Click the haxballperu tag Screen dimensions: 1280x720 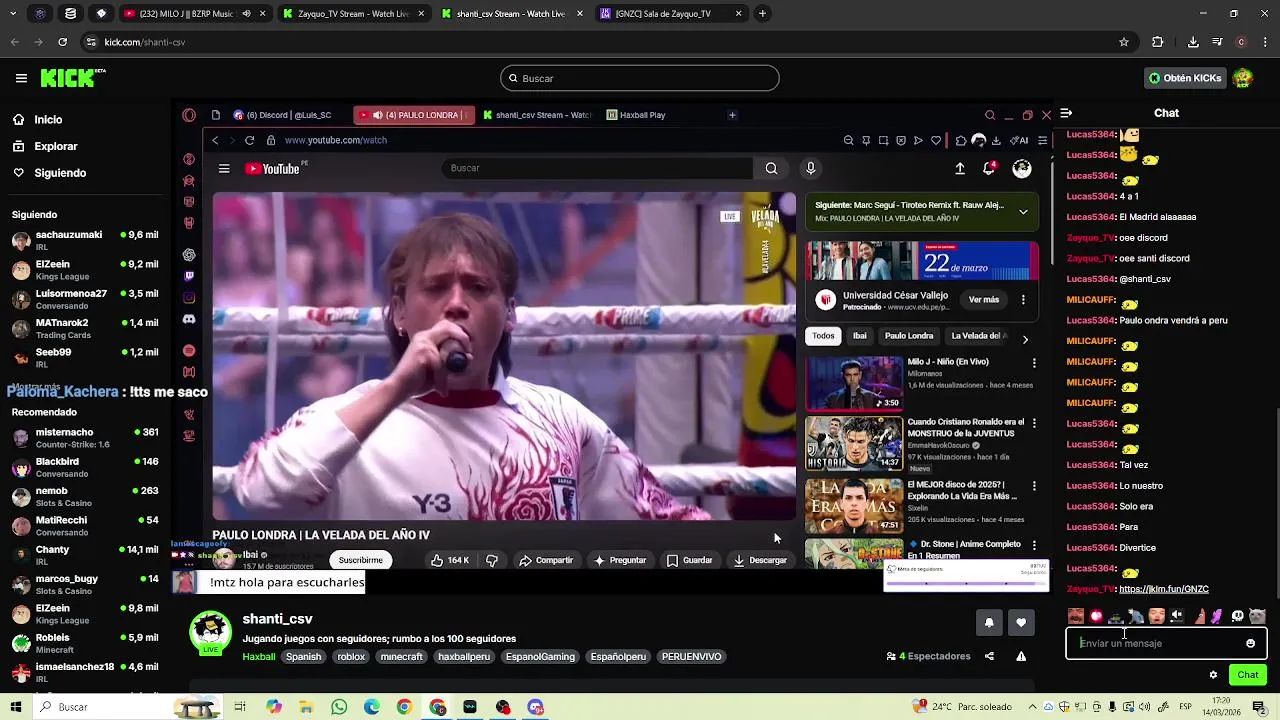pos(464,657)
